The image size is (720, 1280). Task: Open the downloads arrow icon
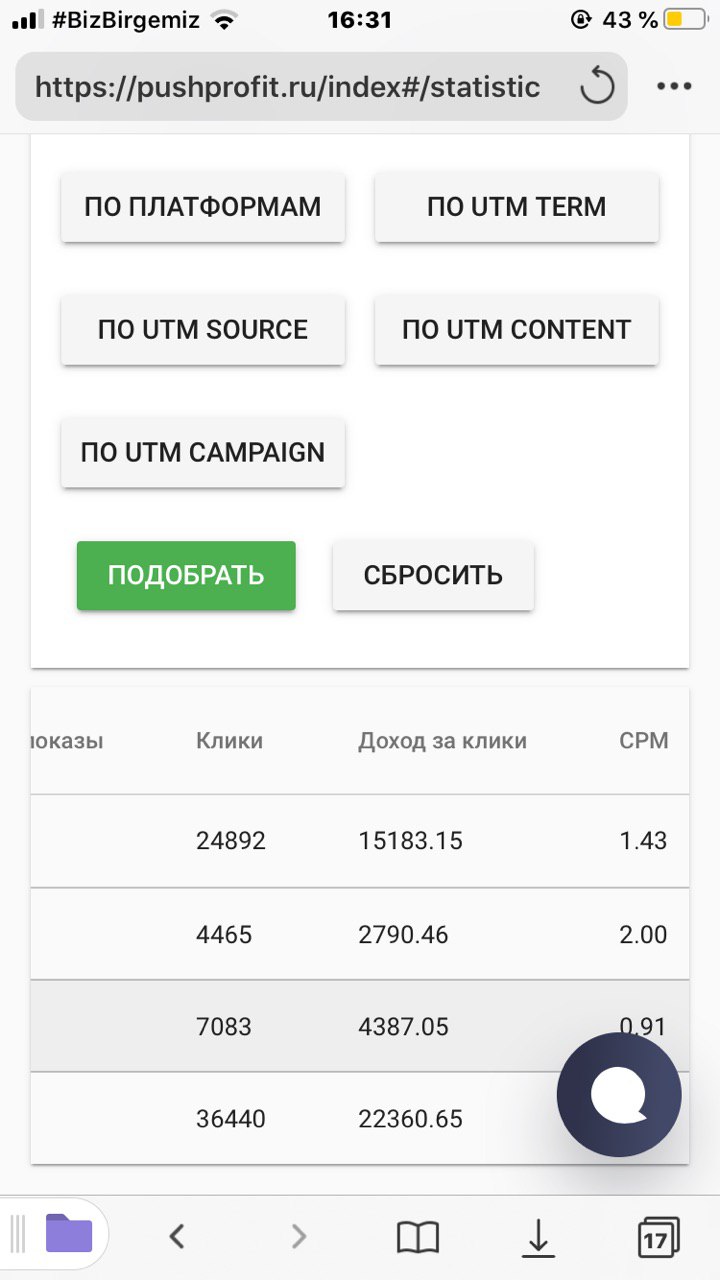pos(538,1237)
